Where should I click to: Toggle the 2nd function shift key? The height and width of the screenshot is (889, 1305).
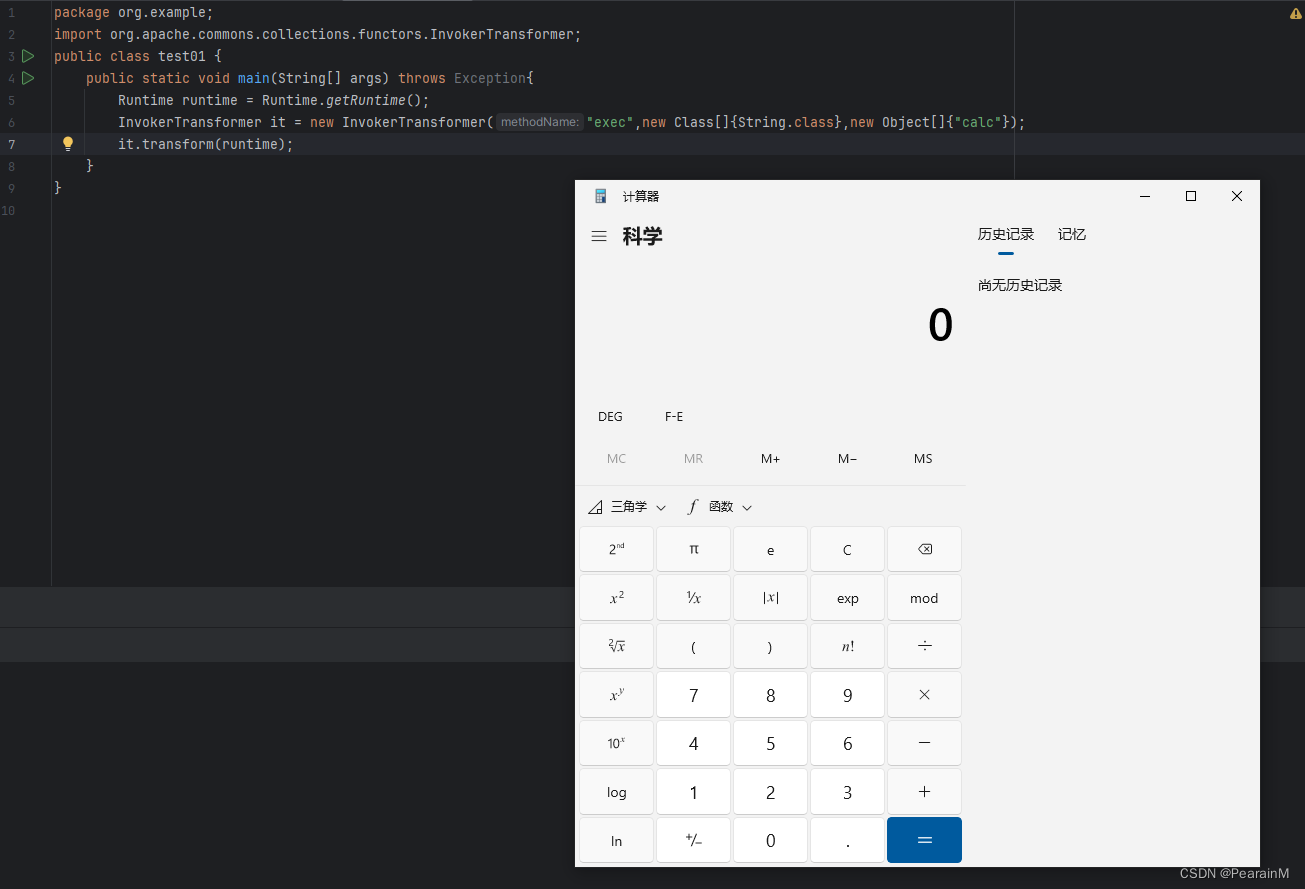[x=616, y=549]
